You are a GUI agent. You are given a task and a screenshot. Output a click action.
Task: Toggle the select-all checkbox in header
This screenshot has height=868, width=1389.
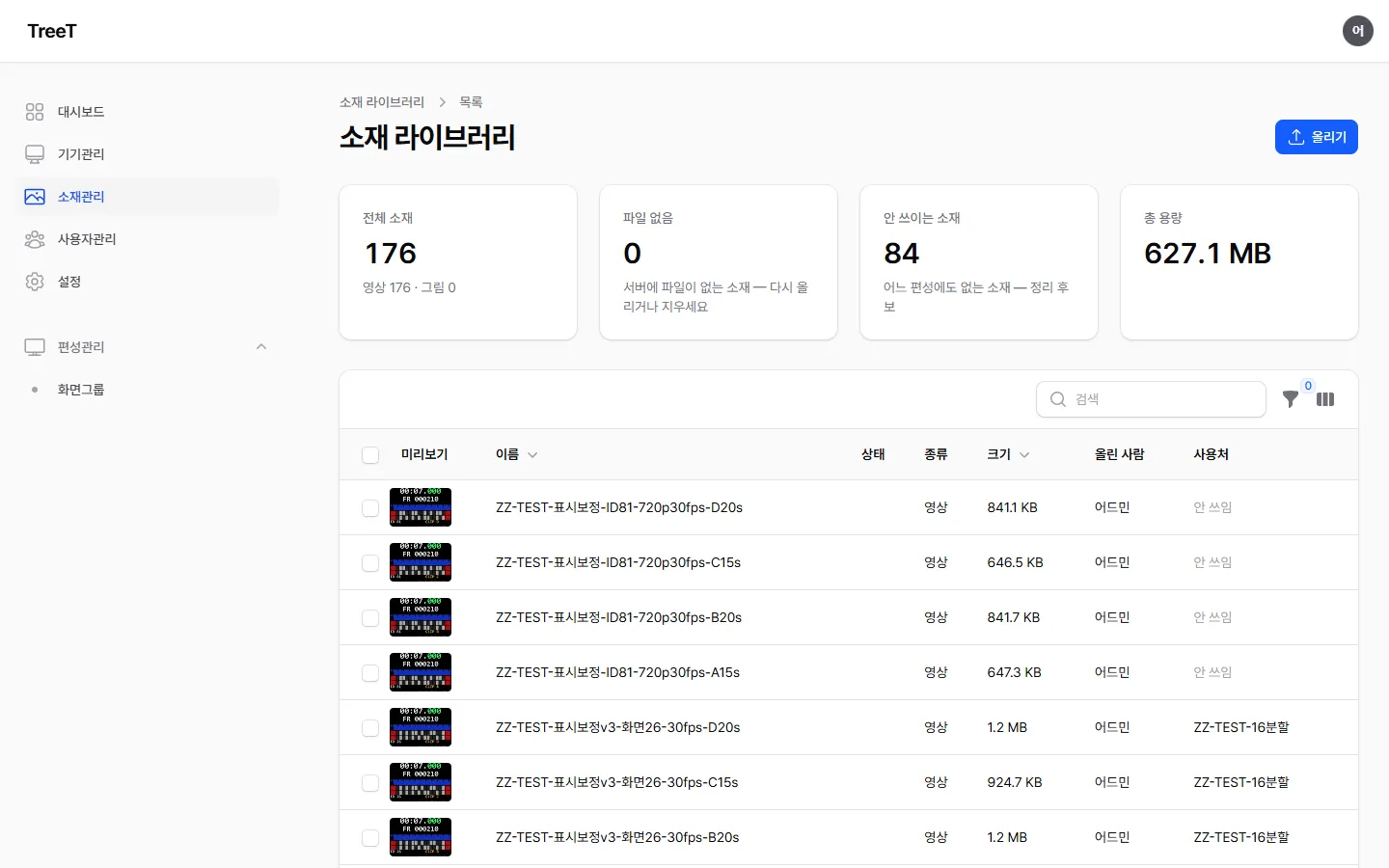pos(370,455)
